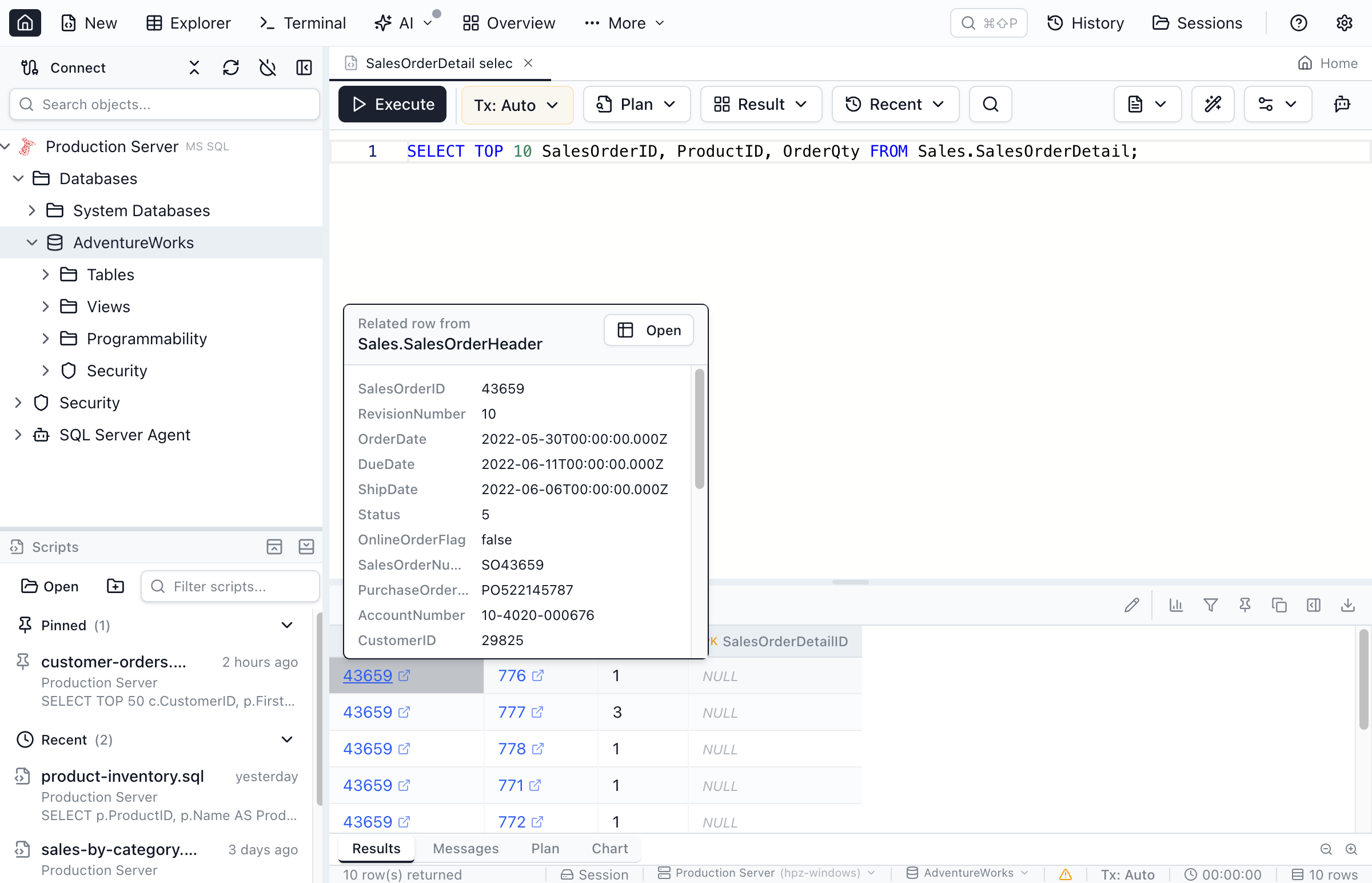Open the Plan dropdown

[637, 104]
